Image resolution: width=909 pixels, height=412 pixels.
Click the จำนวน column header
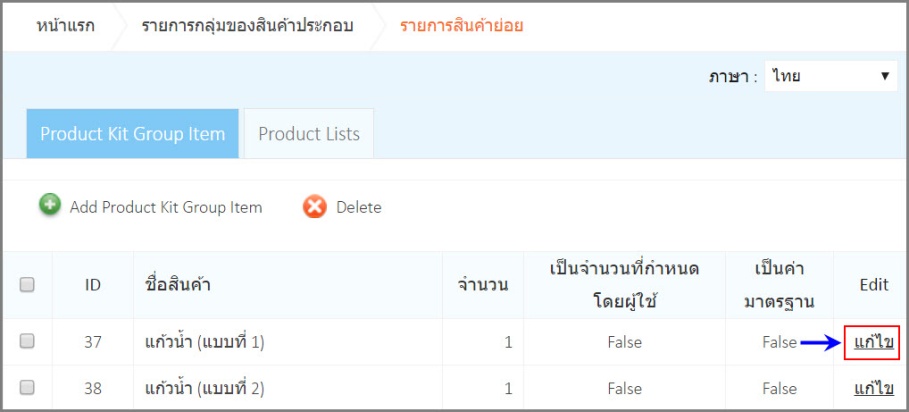[x=483, y=285]
